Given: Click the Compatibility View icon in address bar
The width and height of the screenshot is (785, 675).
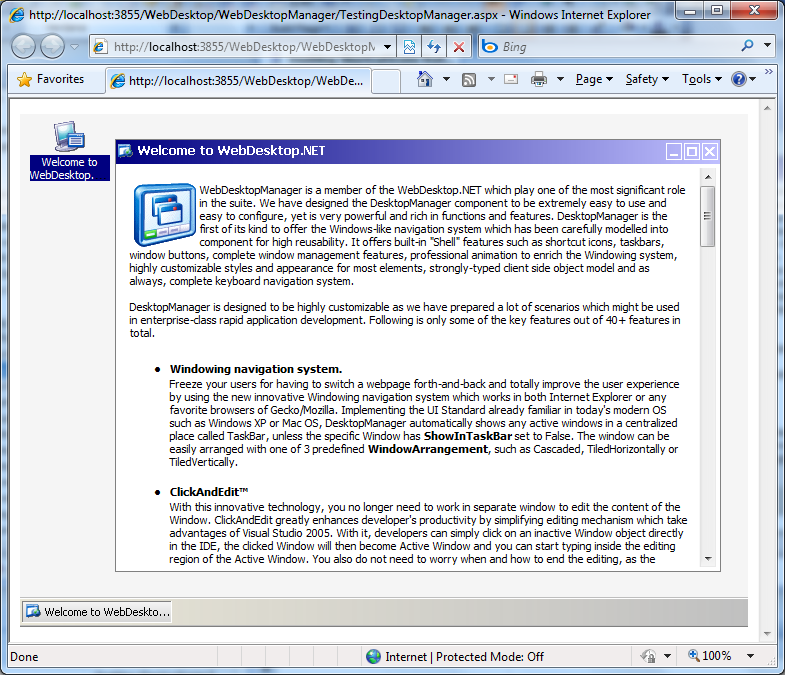Looking at the screenshot, I should point(409,47).
